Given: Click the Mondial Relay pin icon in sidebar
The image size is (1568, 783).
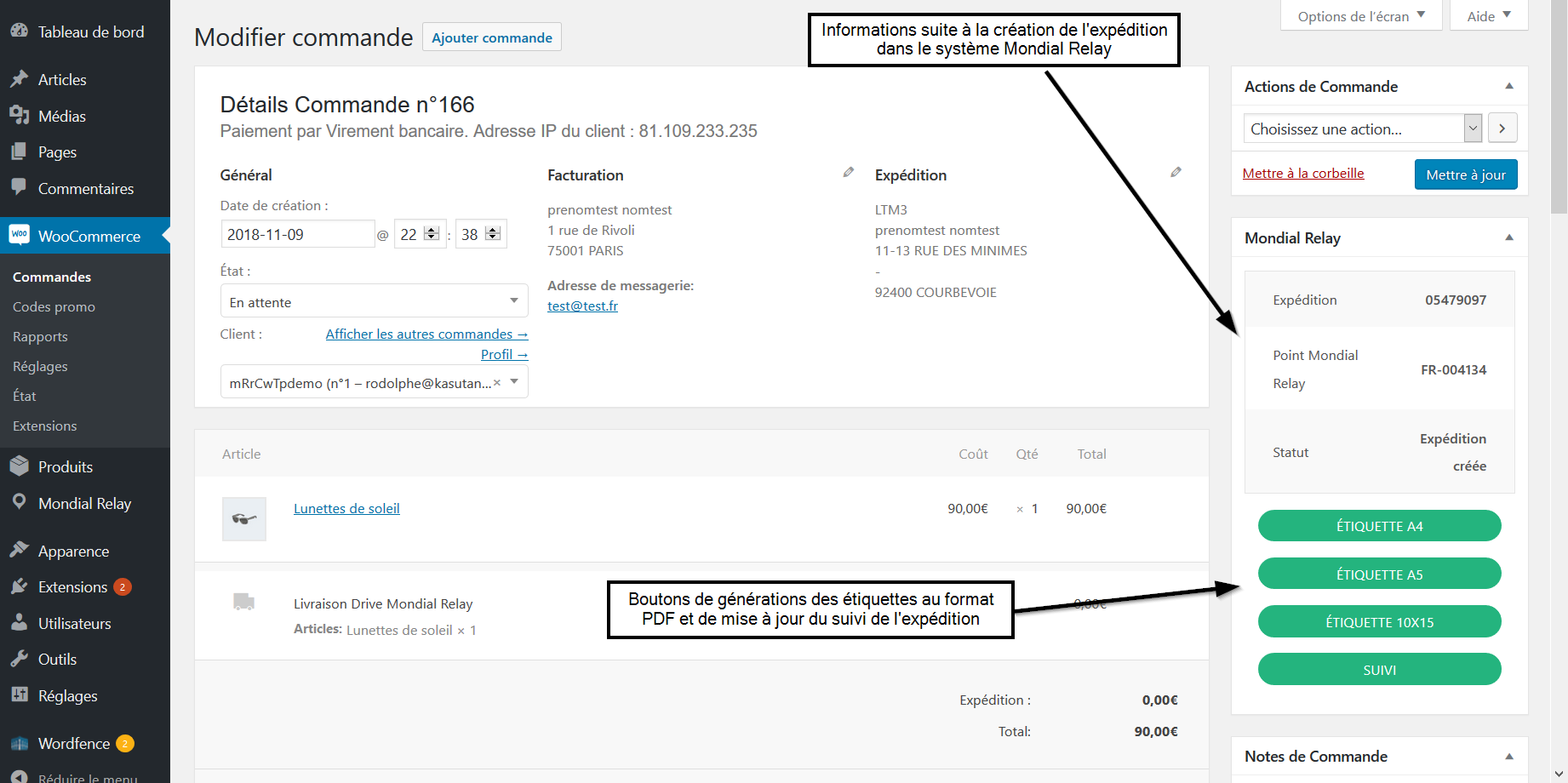Looking at the screenshot, I should (x=19, y=502).
